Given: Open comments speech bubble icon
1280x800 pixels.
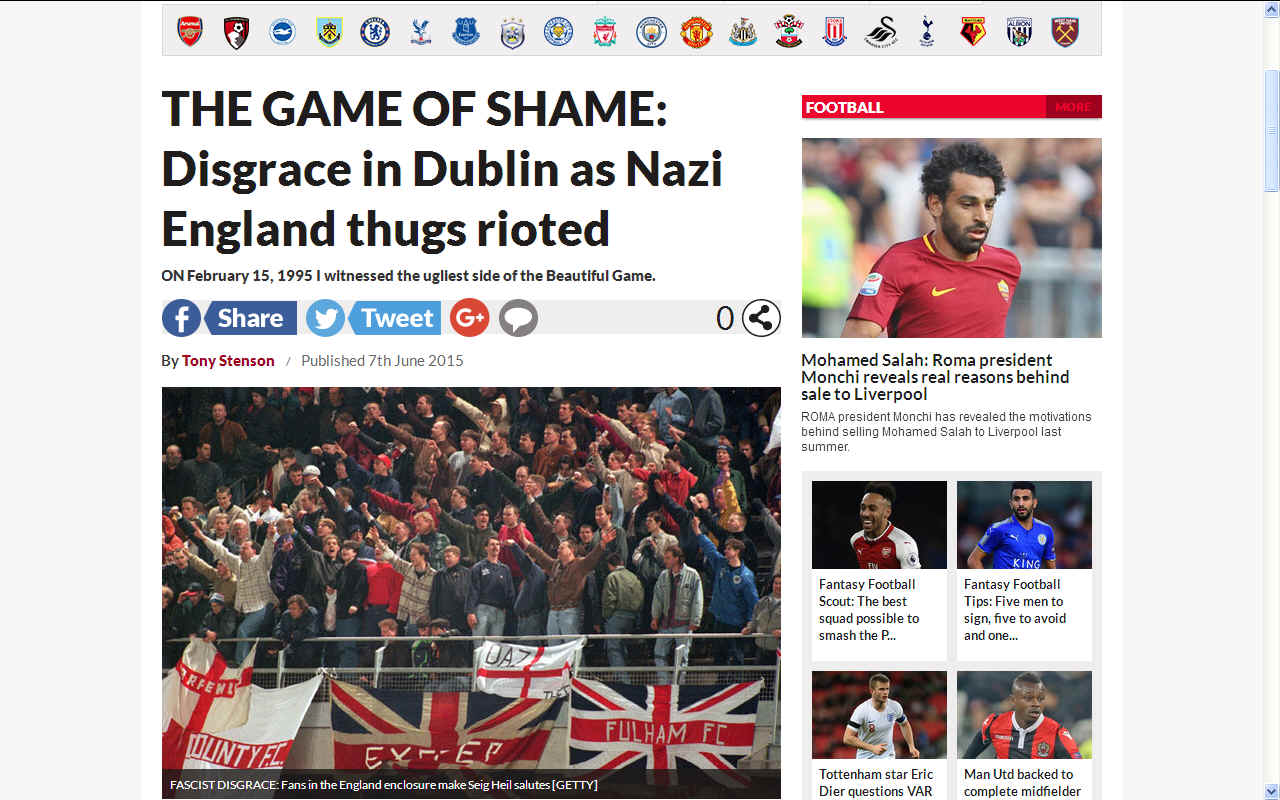Looking at the screenshot, I should [x=518, y=318].
